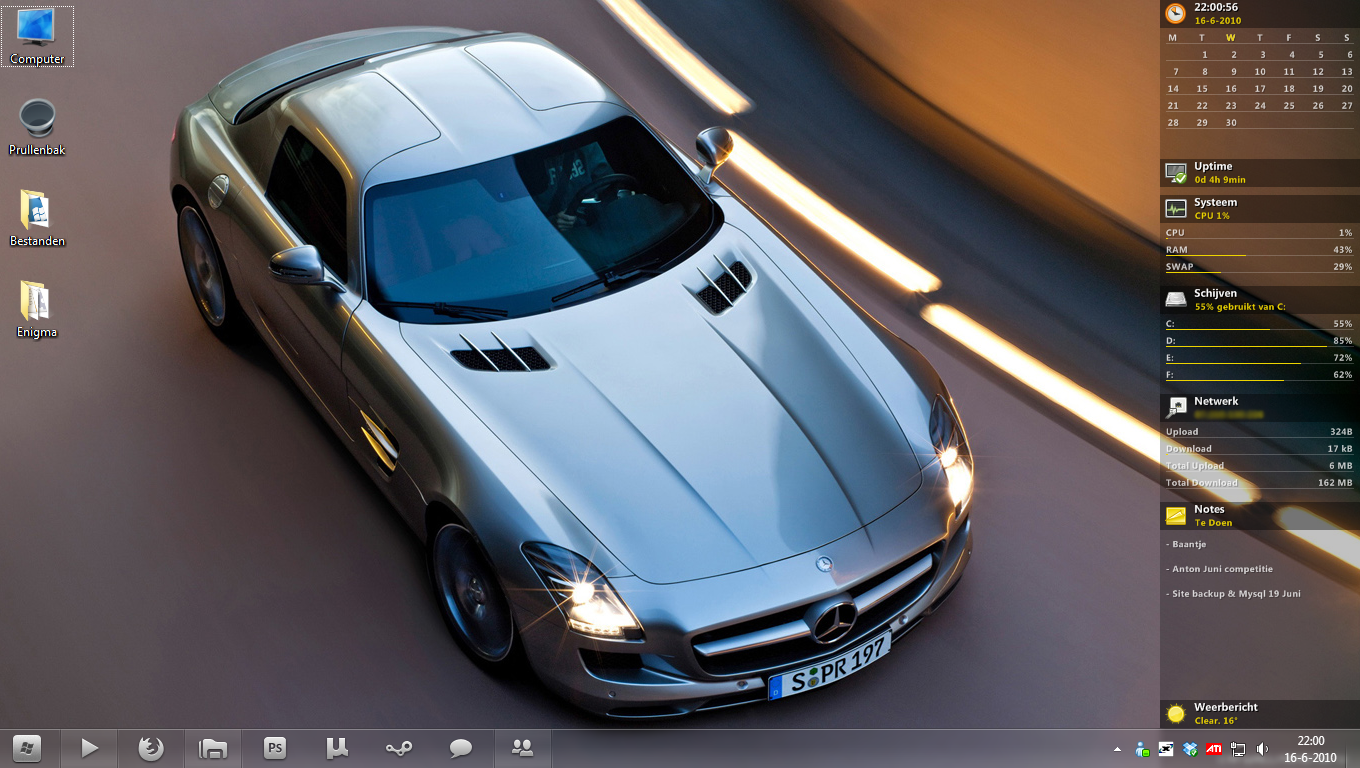Image resolution: width=1360 pixels, height=768 pixels.
Task: Click the Messenger status tray icon
Action: (1142, 749)
